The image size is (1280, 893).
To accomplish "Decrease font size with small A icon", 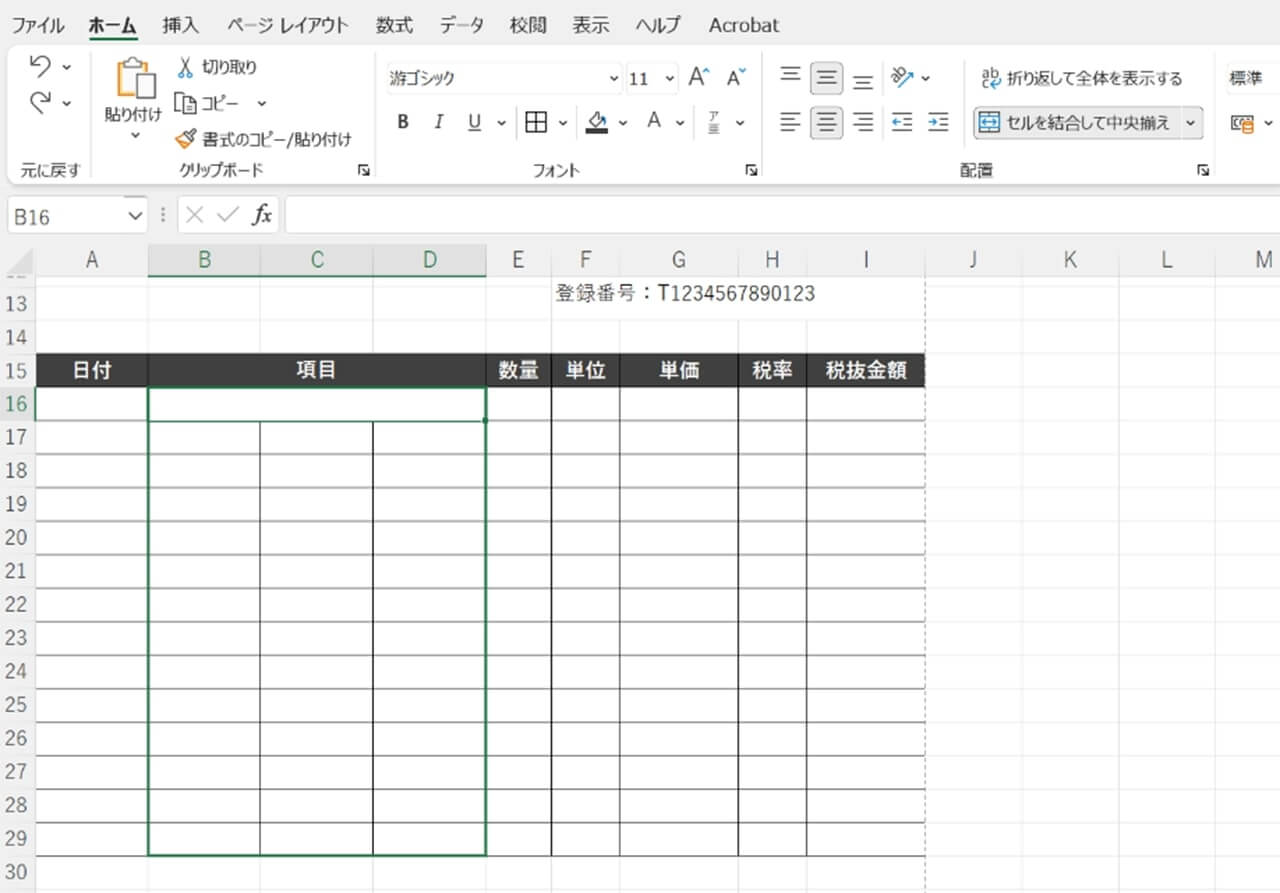I will 736,78.
